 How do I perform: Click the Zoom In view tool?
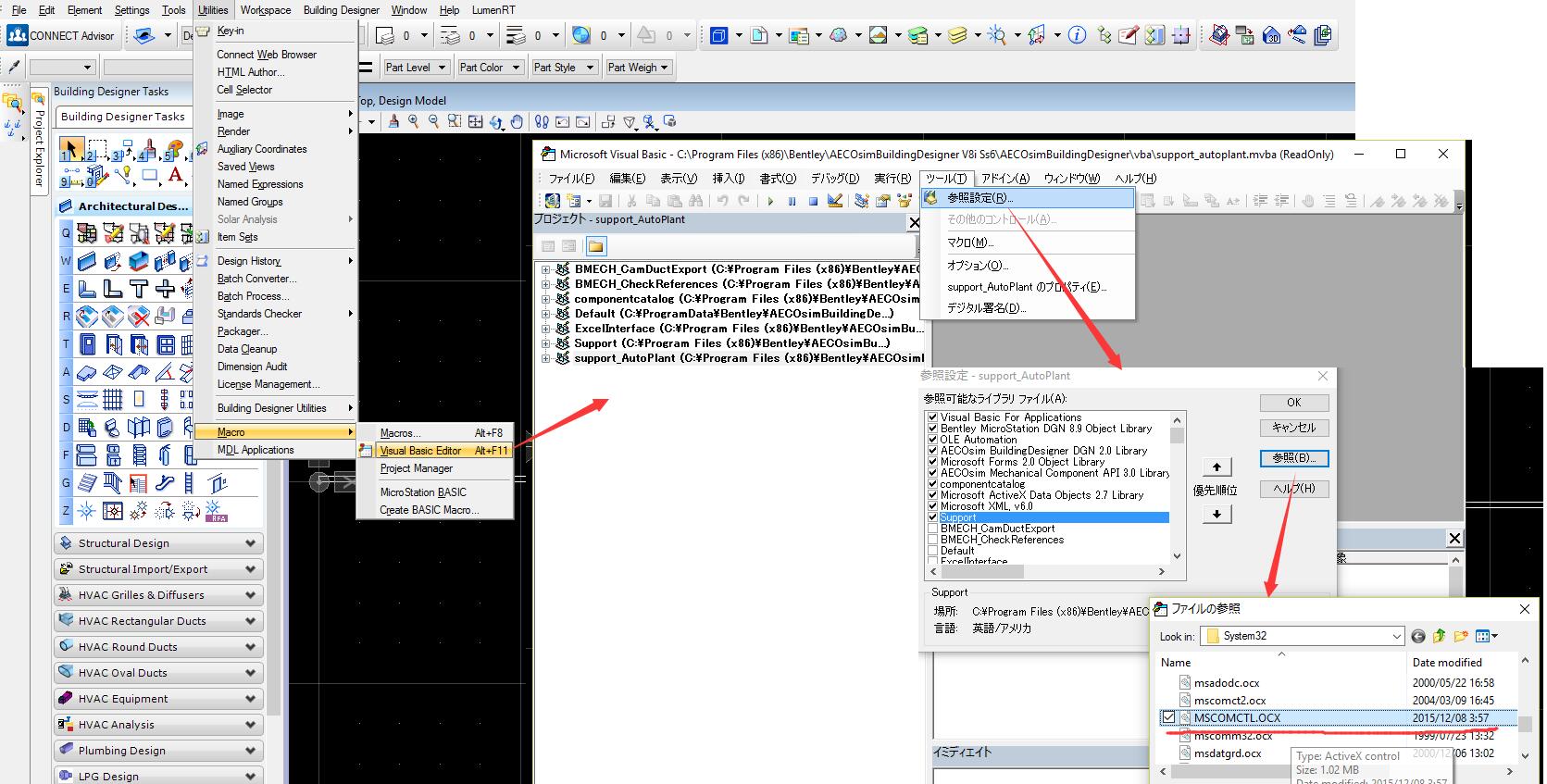pos(414,121)
